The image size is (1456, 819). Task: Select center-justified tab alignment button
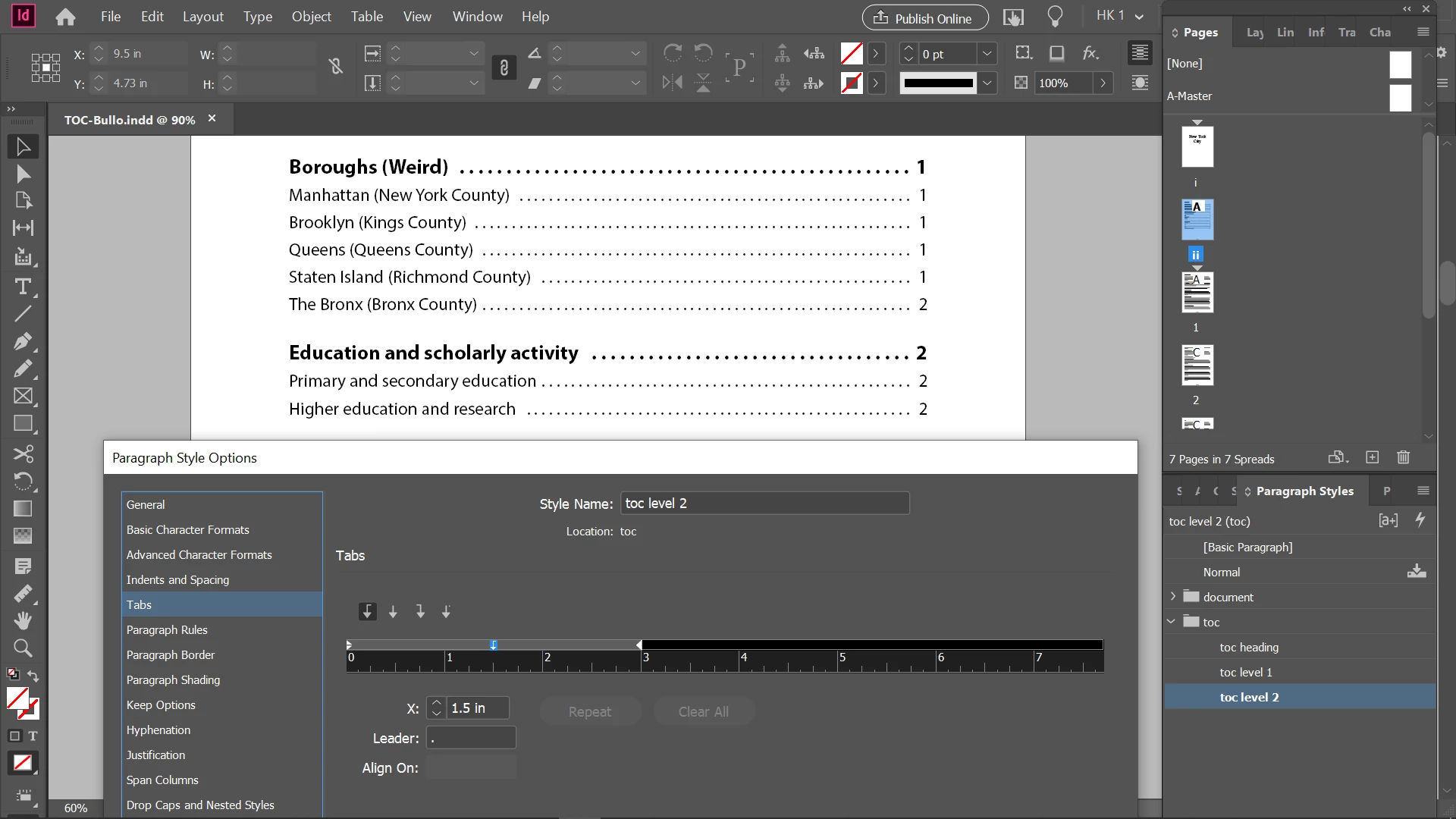(x=393, y=611)
